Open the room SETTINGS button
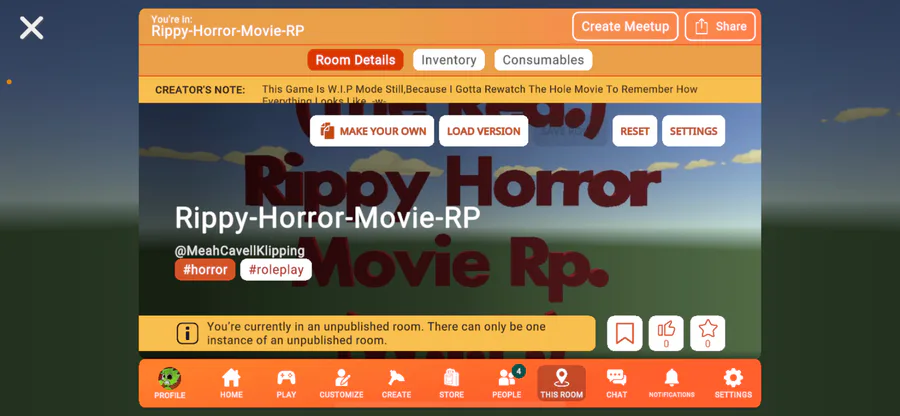 693,131
